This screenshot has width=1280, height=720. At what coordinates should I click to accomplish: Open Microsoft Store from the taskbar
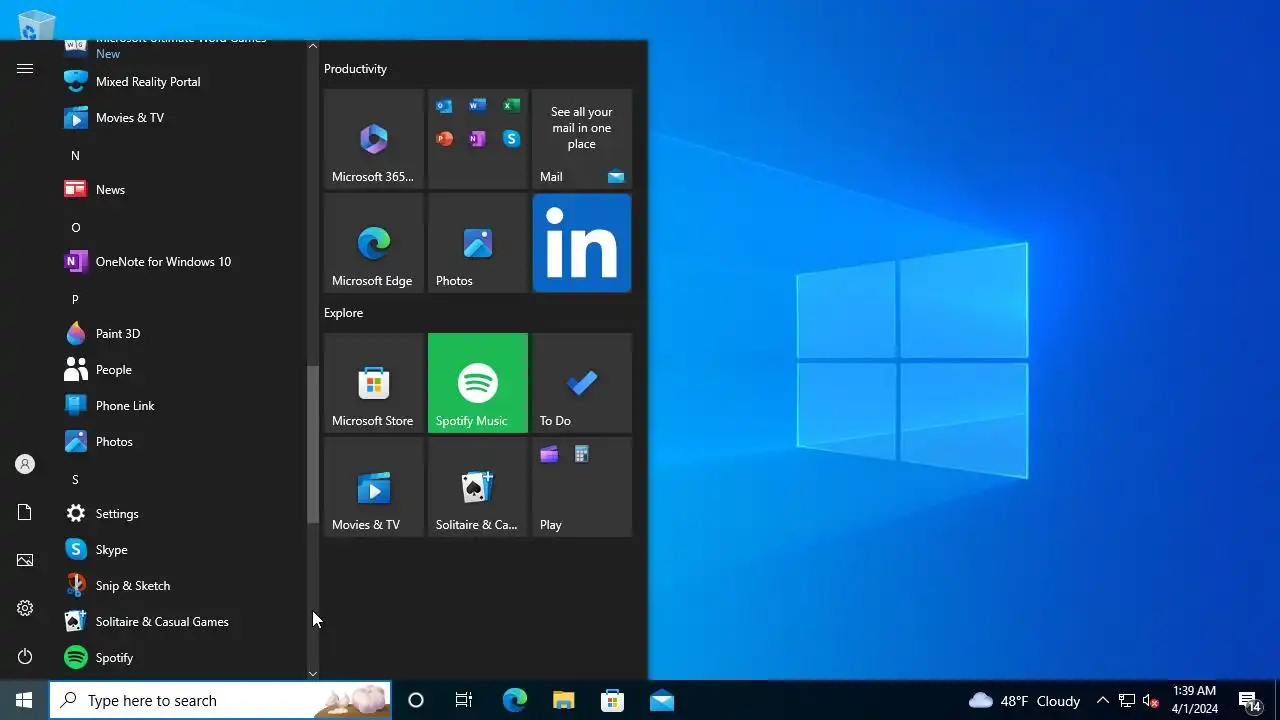pyautogui.click(x=612, y=700)
